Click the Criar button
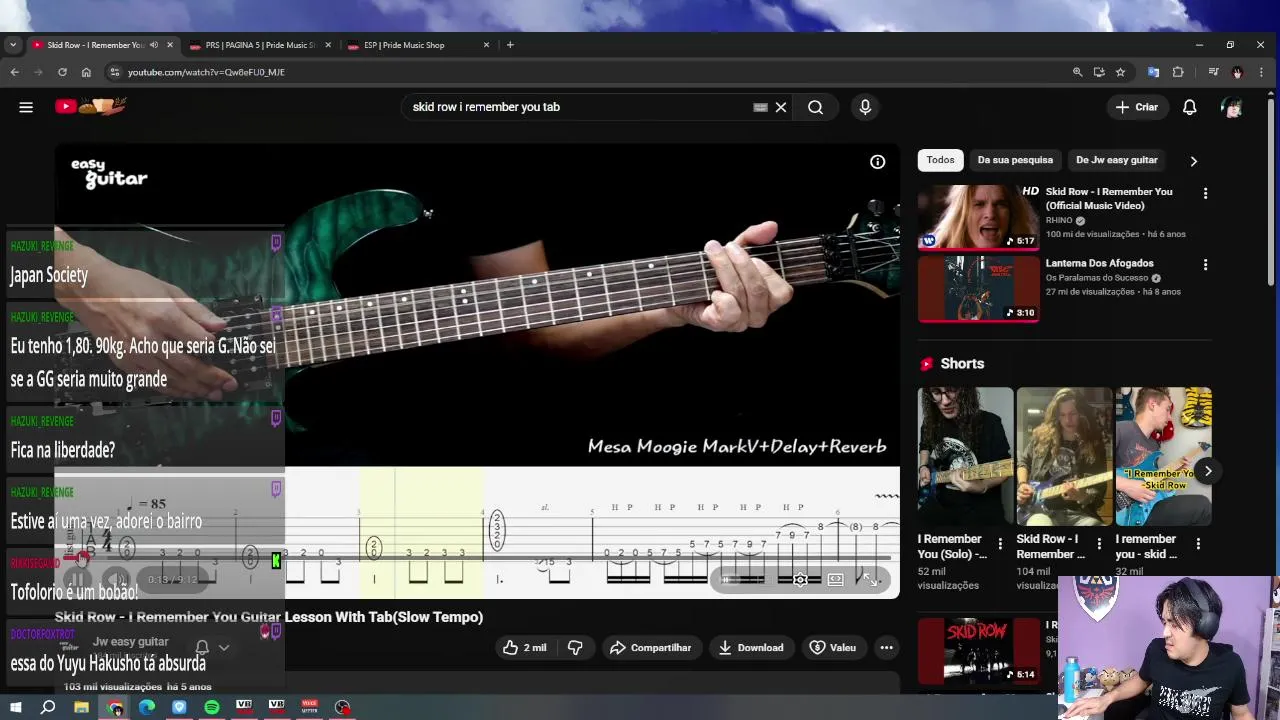This screenshot has height=720, width=1280. [x=1137, y=107]
